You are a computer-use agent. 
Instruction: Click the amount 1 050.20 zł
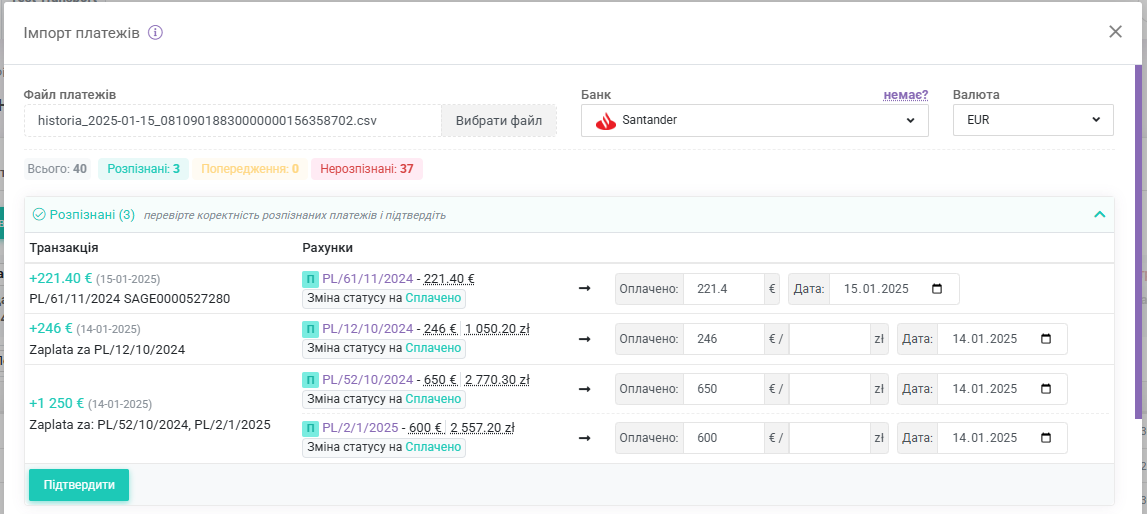coord(497,329)
